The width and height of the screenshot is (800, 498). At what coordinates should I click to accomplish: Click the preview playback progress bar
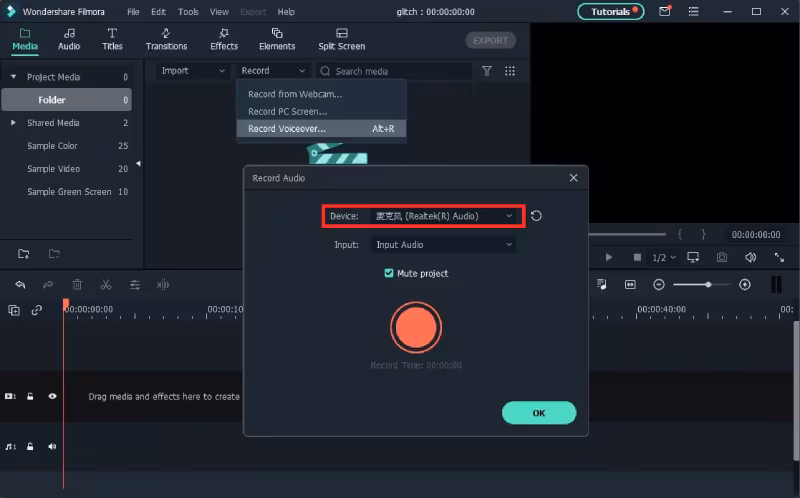(x=627, y=234)
